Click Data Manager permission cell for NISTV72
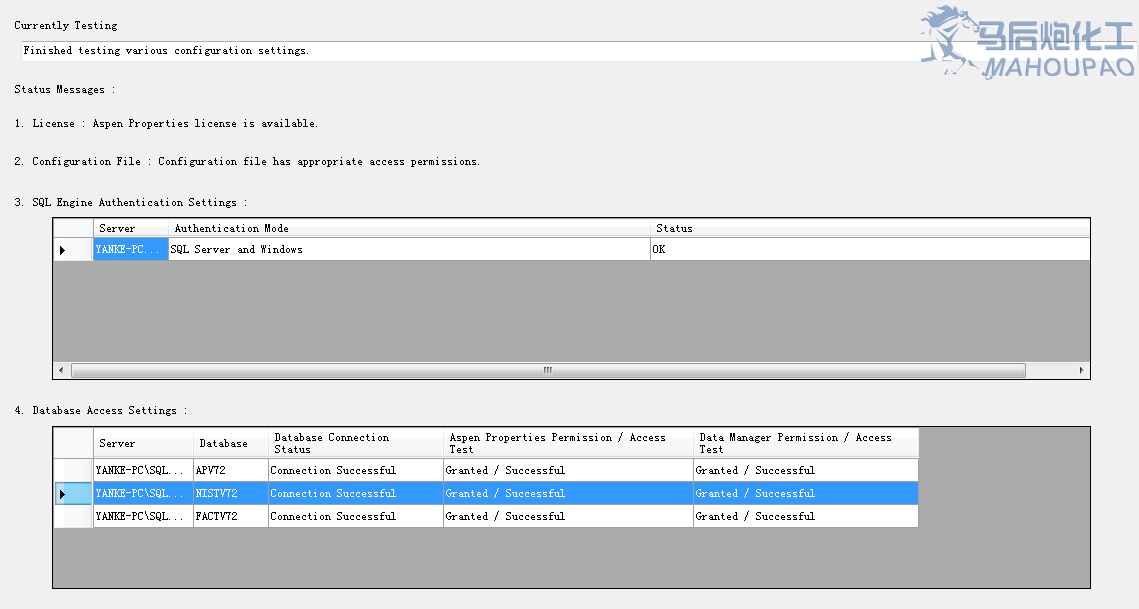Image resolution: width=1139 pixels, height=609 pixels. click(806, 493)
